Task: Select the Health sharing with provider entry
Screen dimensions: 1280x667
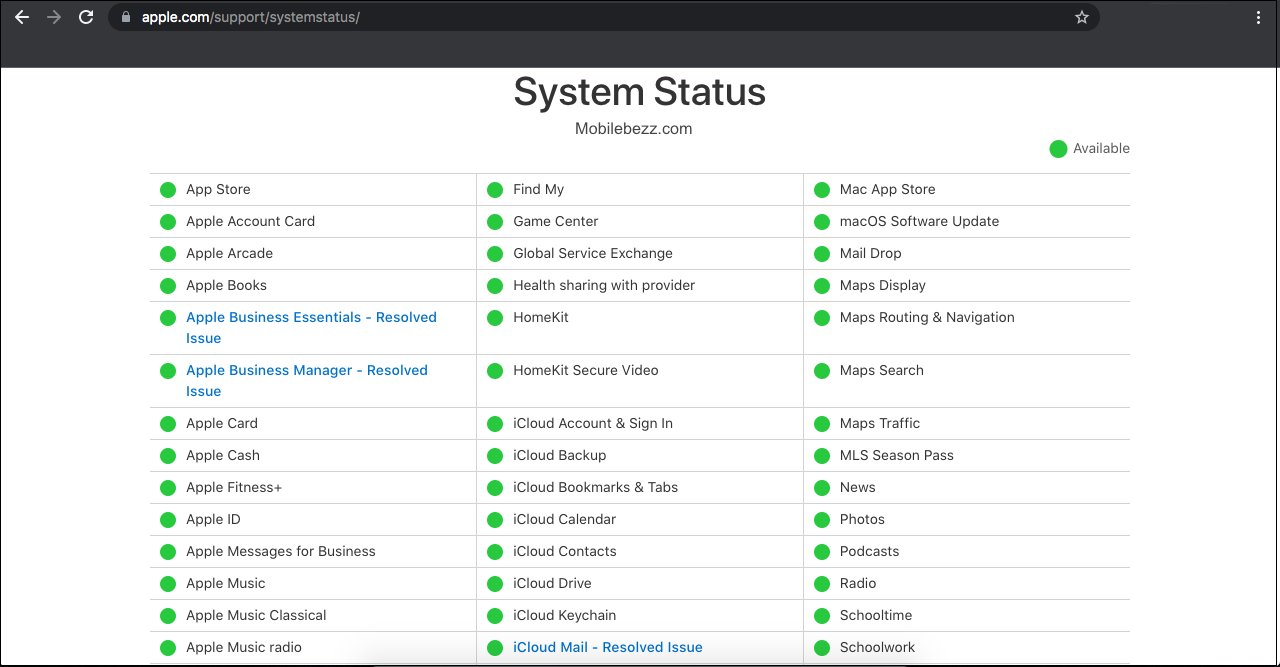Action: (x=604, y=285)
